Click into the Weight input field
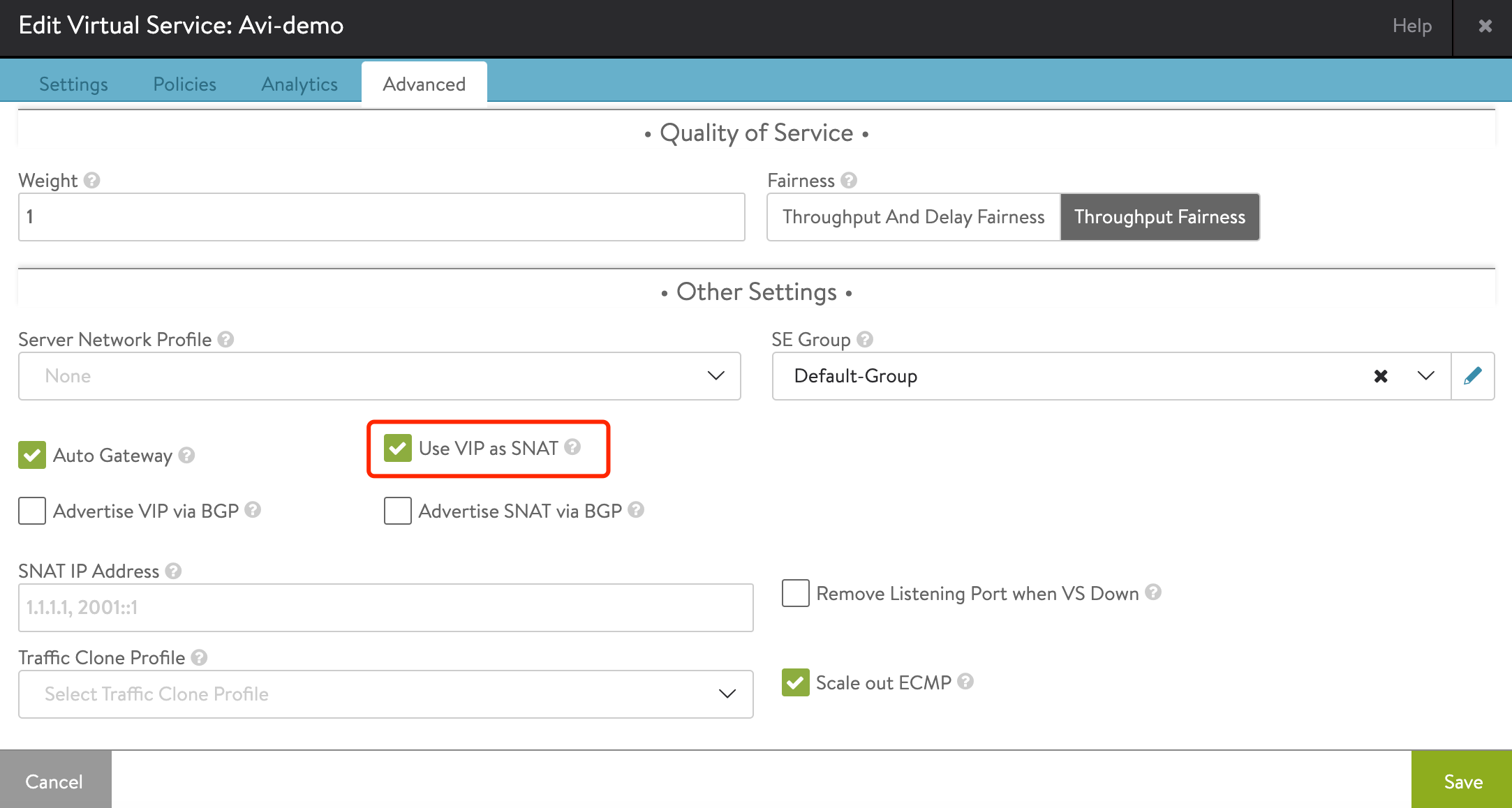The height and width of the screenshot is (808, 1512). [x=382, y=217]
